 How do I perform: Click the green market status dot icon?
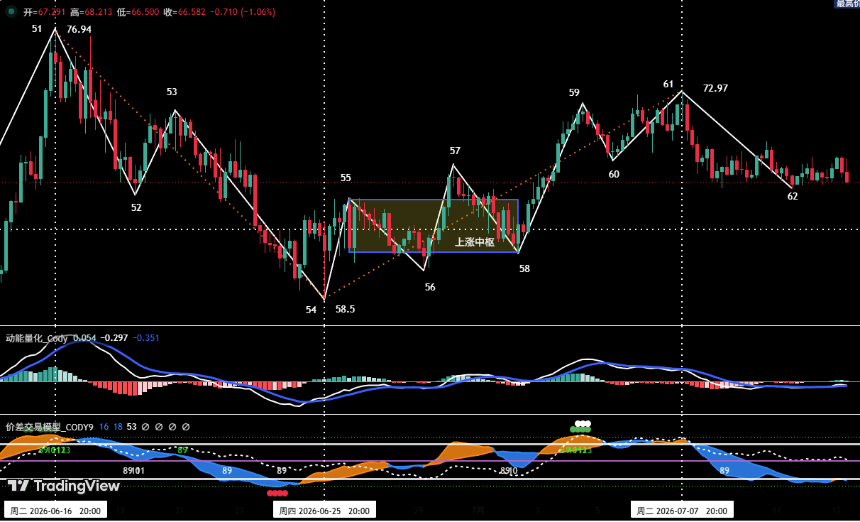point(10,11)
